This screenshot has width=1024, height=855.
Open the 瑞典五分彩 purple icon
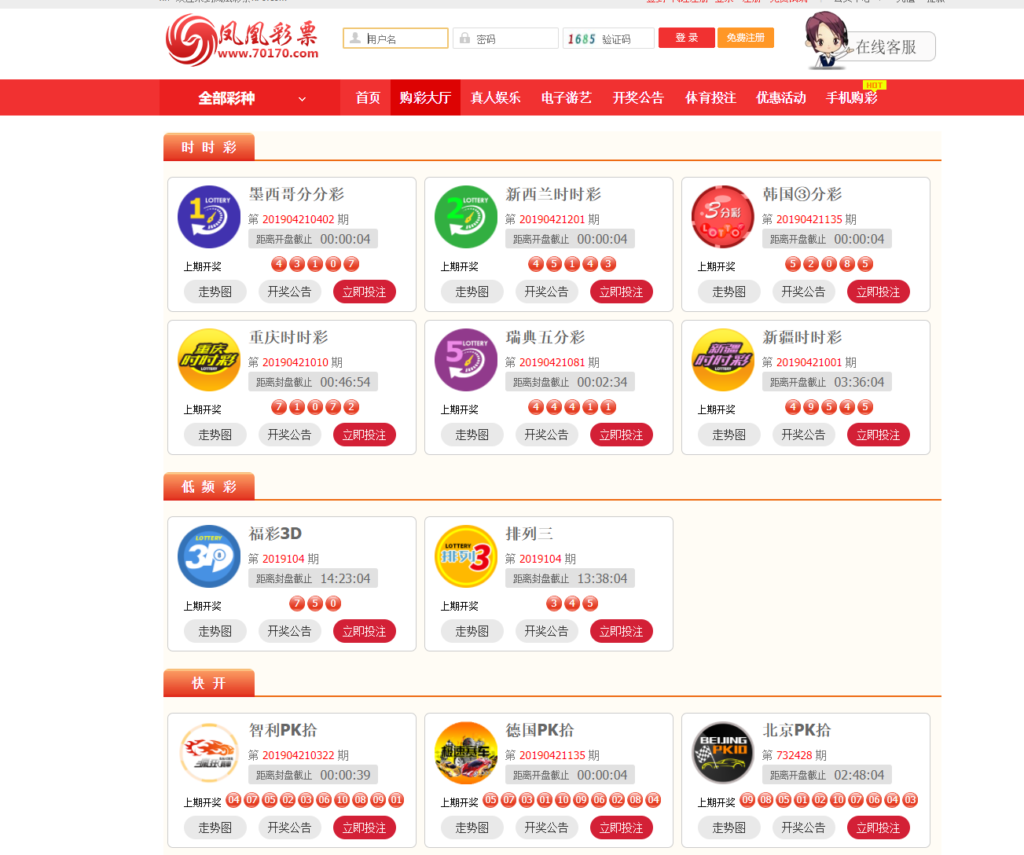click(x=466, y=360)
